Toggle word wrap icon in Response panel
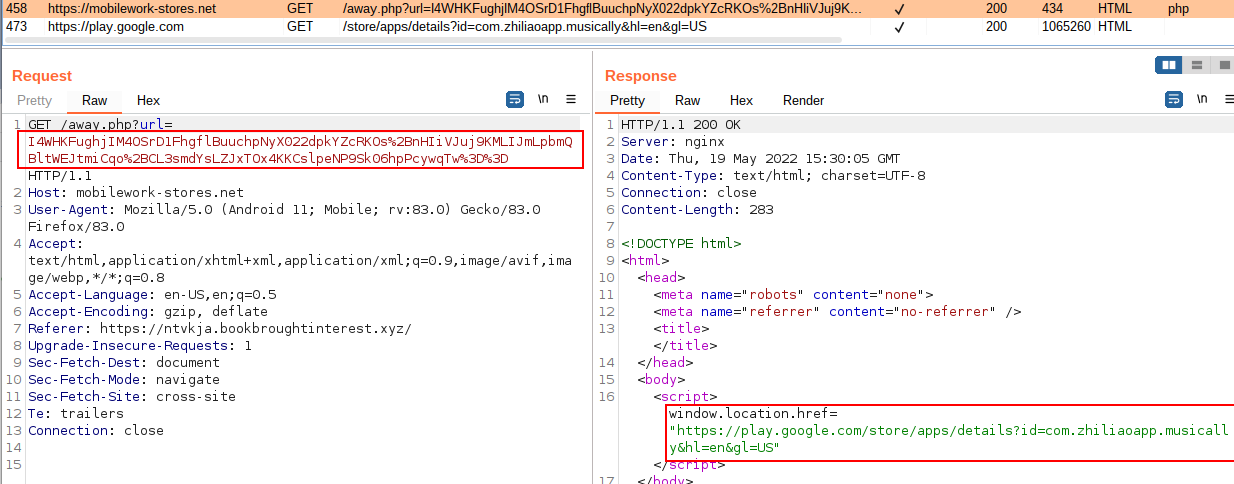 [1174, 99]
